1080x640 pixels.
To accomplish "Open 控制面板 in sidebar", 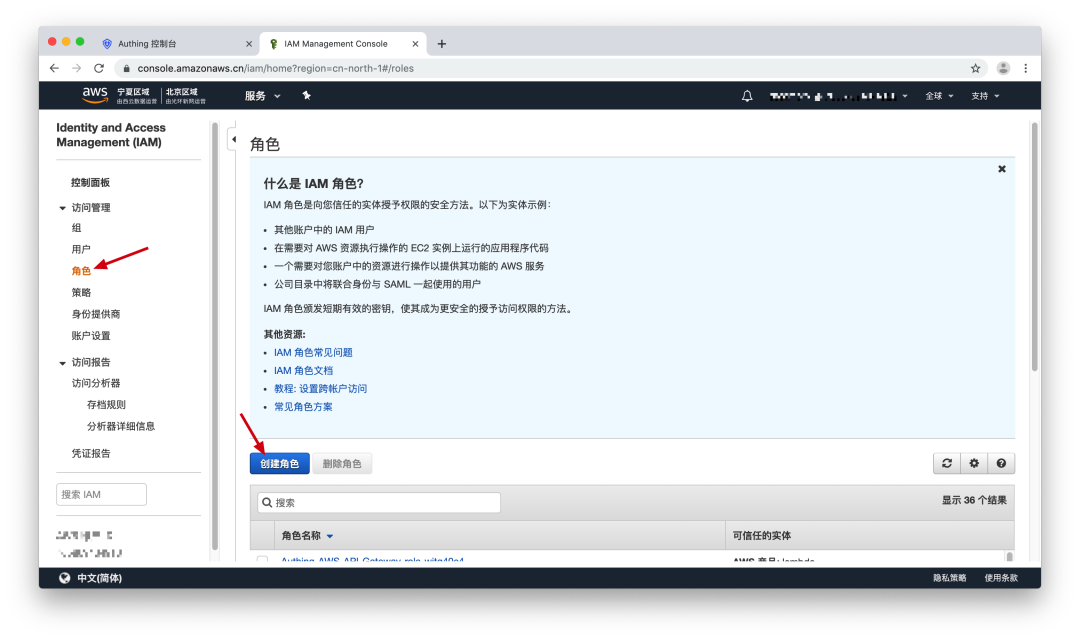I will click(x=90, y=183).
